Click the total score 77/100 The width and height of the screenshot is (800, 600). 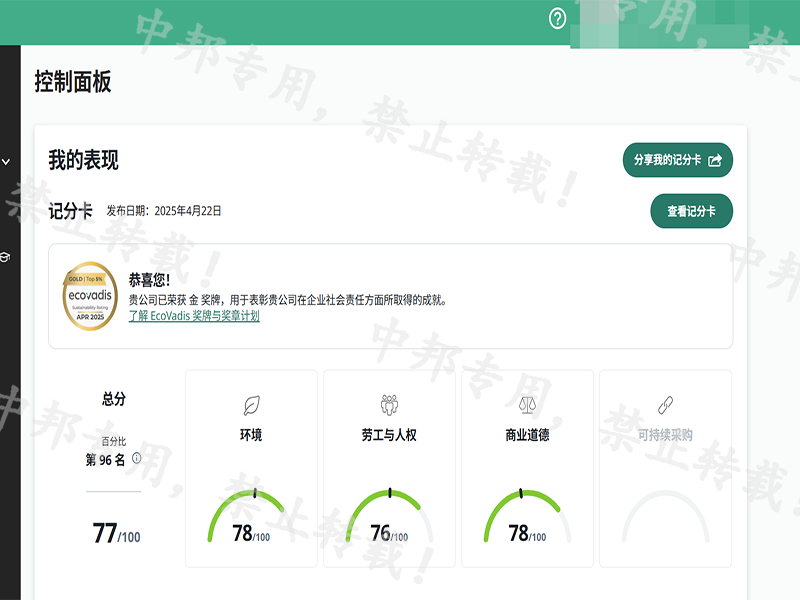pyautogui.click(x=116, y=534)
